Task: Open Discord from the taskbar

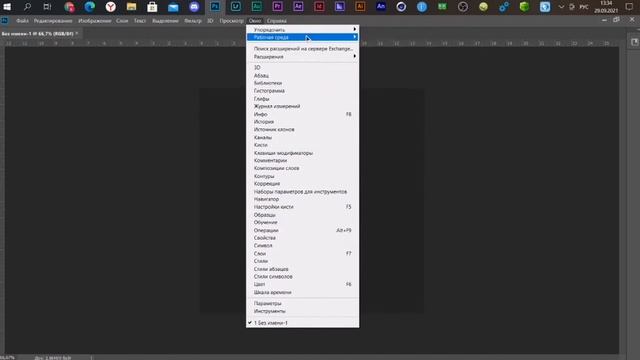Action: coord(194,7)
